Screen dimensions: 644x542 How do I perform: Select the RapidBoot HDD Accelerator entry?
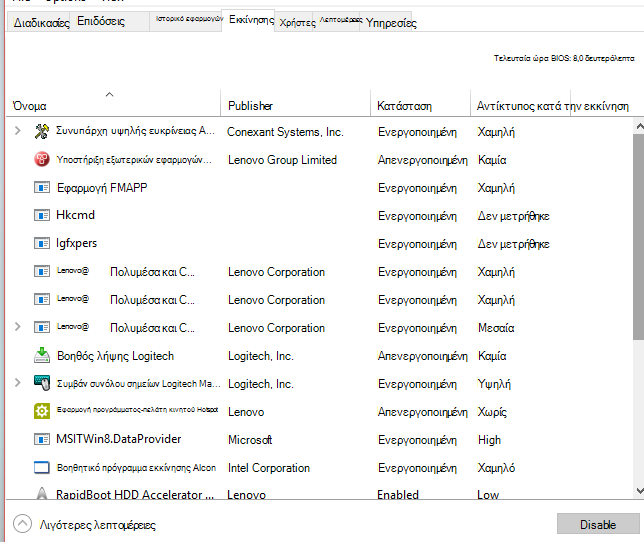pyautogui.click(x=135, y=494)
